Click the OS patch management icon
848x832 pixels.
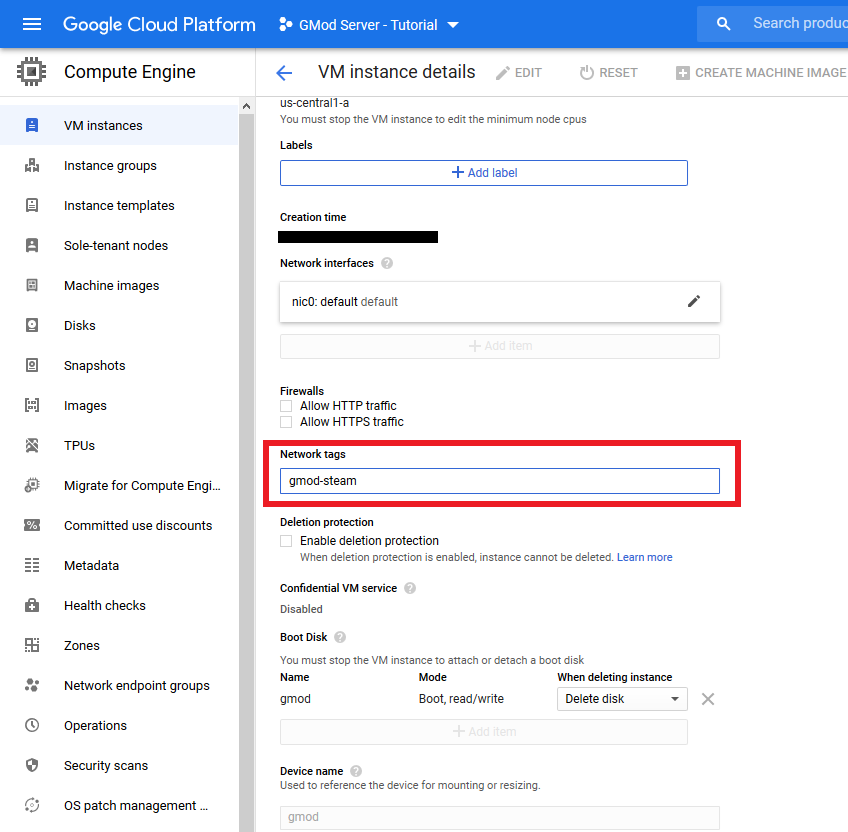[32, 805]
